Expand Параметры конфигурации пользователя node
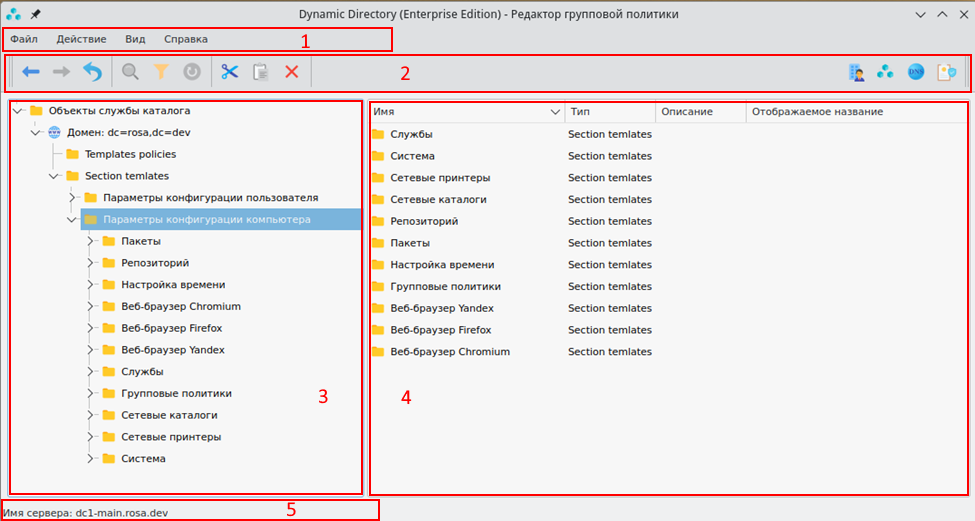 (72, 198)
